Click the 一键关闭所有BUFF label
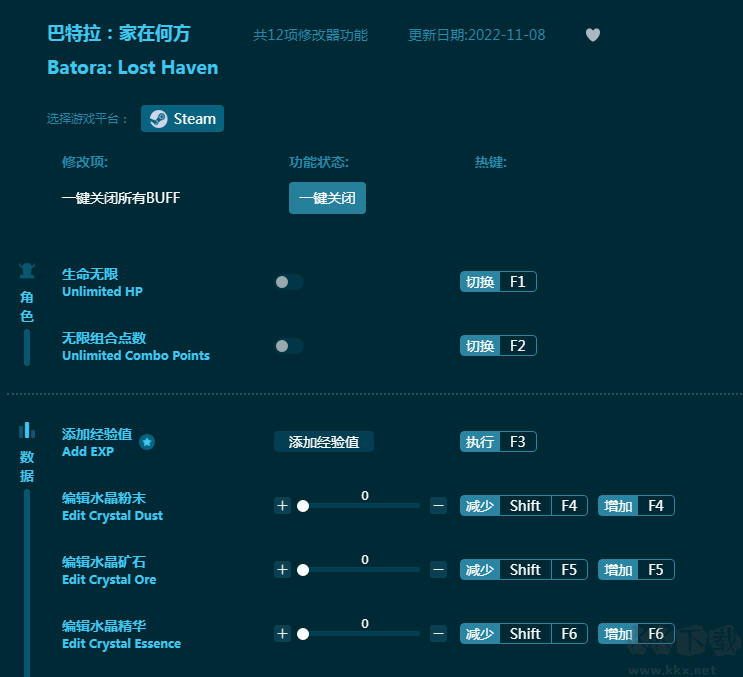743x677 pixels. 121,198
